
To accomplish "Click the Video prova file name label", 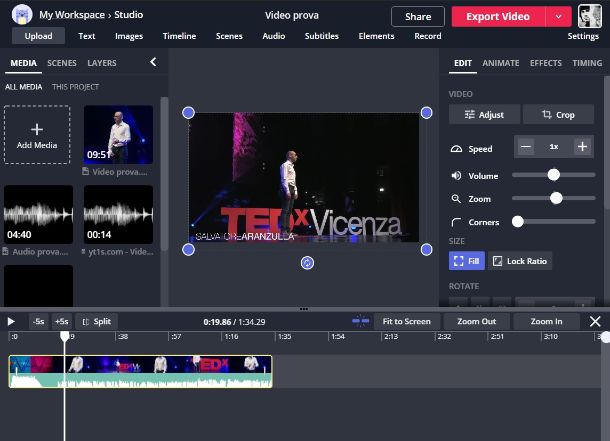I will pyautogui.click(x=119, y=172).
